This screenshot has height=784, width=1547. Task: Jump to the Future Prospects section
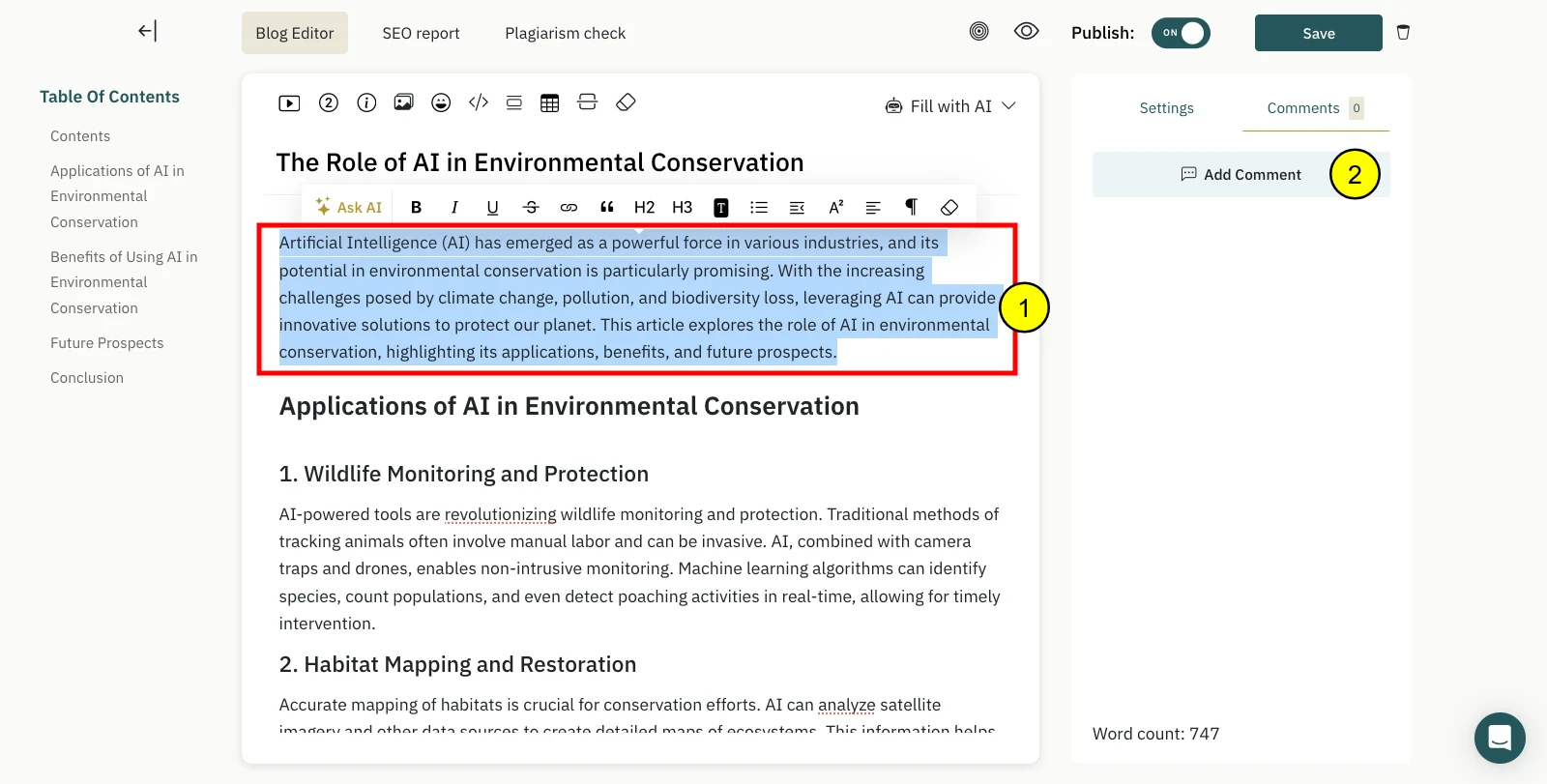point(107,343)
